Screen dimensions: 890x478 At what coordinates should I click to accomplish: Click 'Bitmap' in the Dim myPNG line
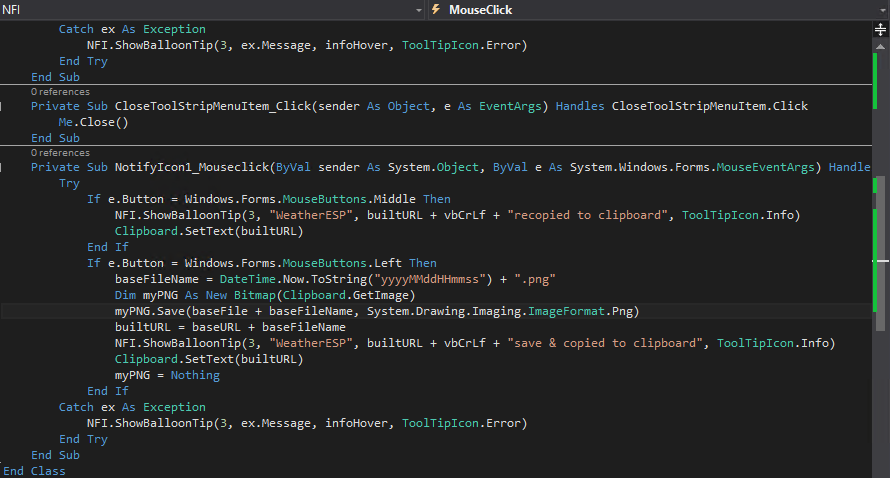[x=254, y=295]
